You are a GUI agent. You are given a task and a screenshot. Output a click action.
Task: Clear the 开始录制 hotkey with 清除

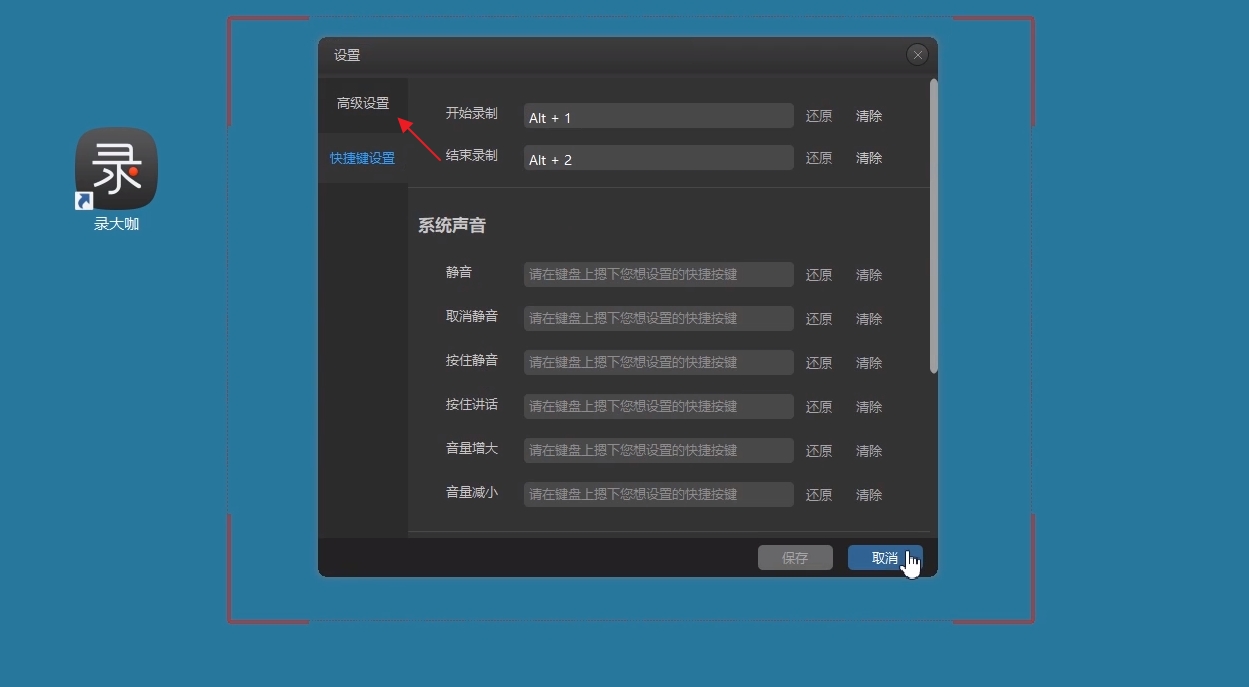867,116
